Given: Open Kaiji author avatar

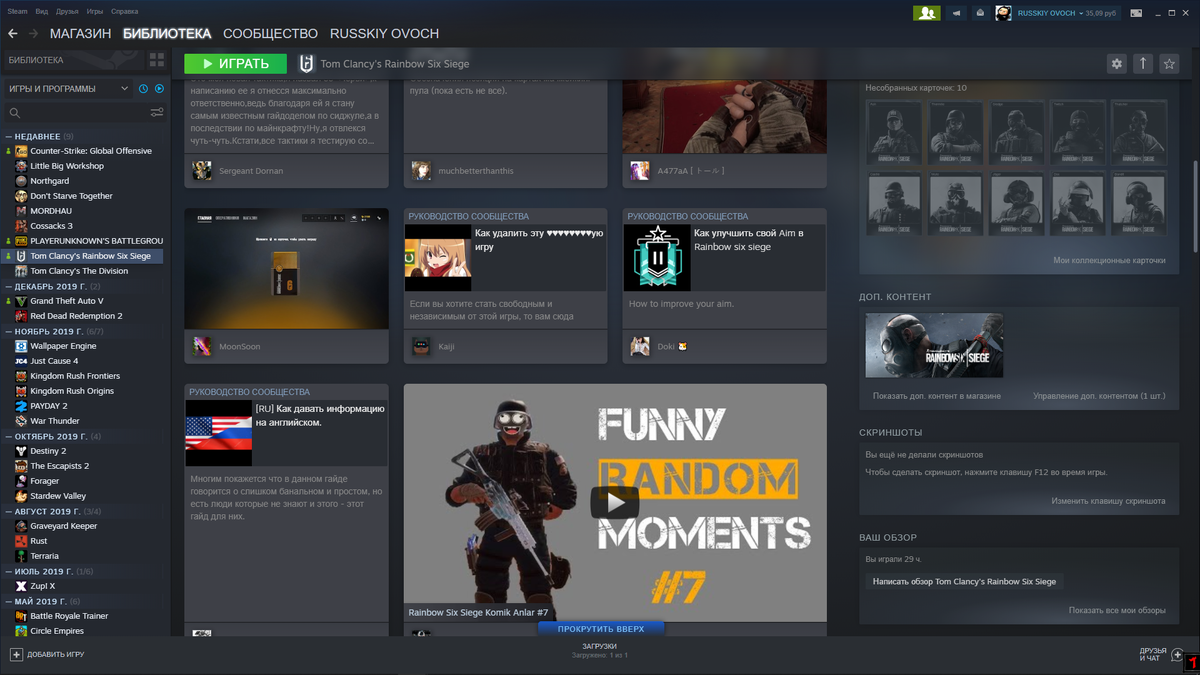Looking at the screenshot, I should click(x=421, y=346).
